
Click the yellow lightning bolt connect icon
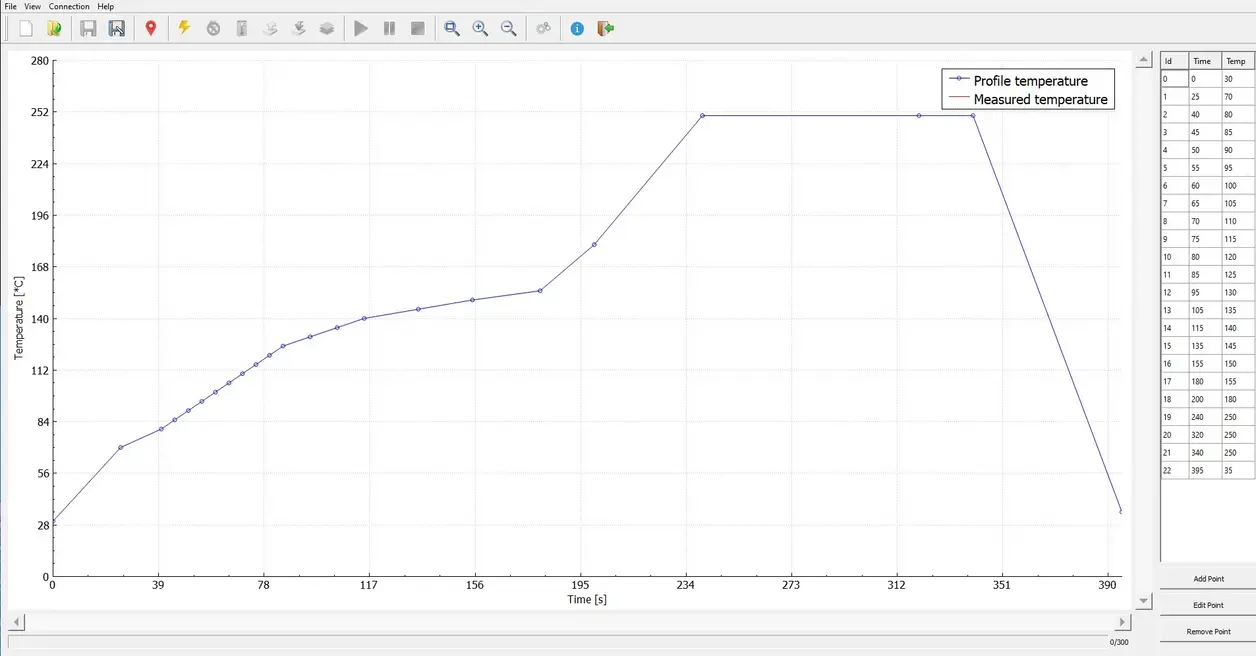(x=184, y=29)
